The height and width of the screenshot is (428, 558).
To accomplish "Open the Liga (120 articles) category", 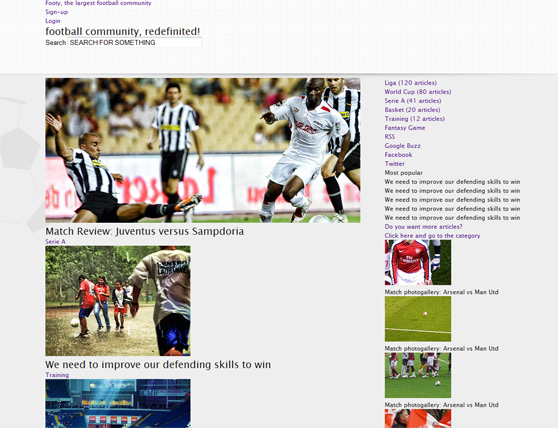I will tap(411, 83).
